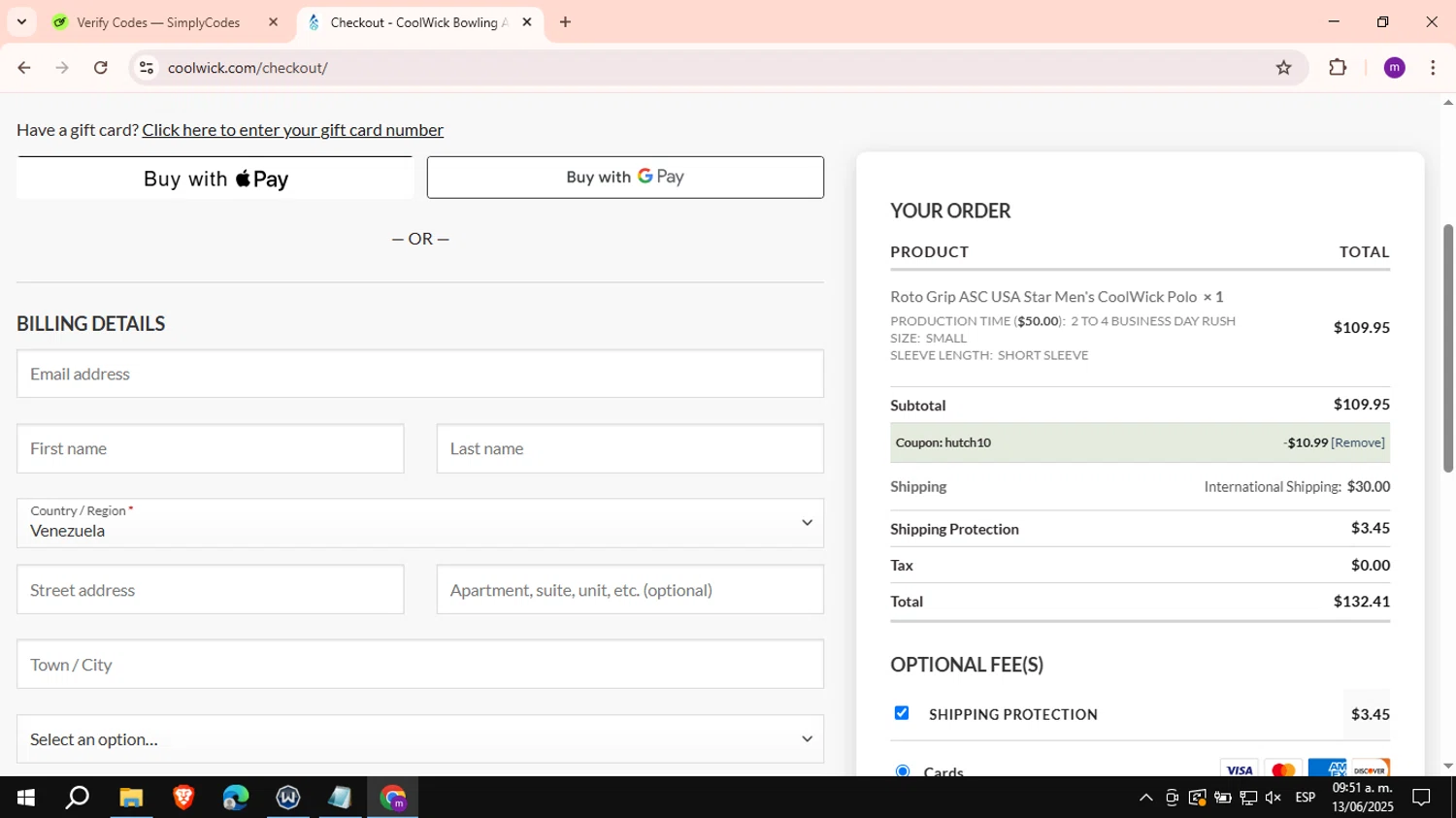Image resolution: width=1456 pixels, height=818 pixels.
Task: Reload the checkout page
Action: coord(101,68)
